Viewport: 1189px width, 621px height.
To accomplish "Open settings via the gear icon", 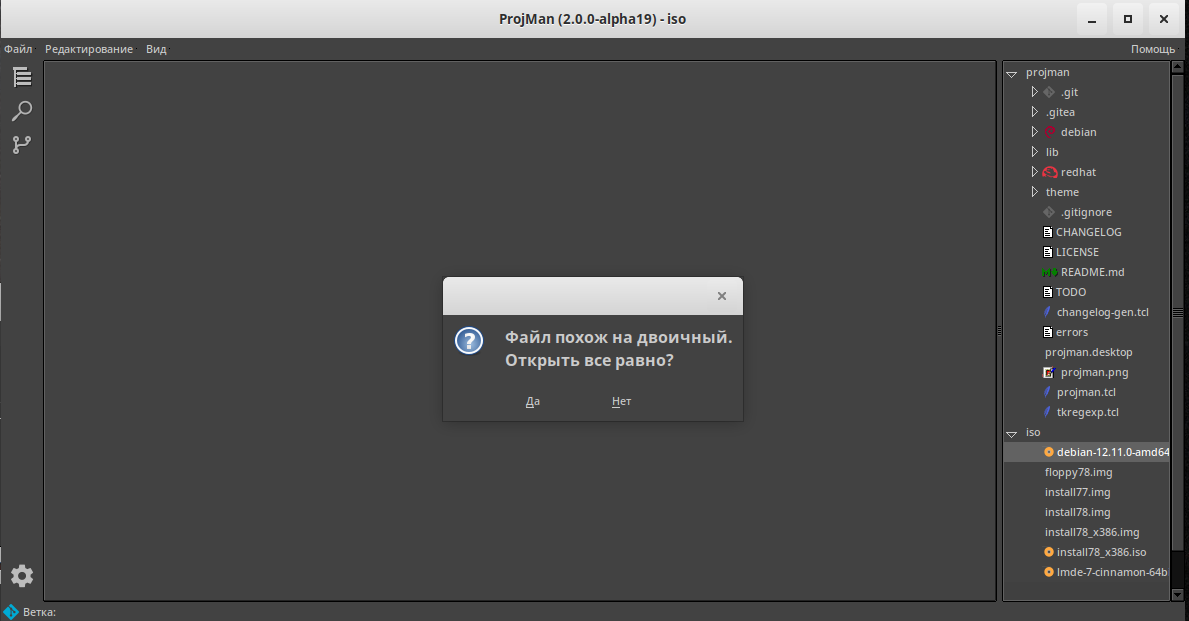I will click(x=21, y=576).
